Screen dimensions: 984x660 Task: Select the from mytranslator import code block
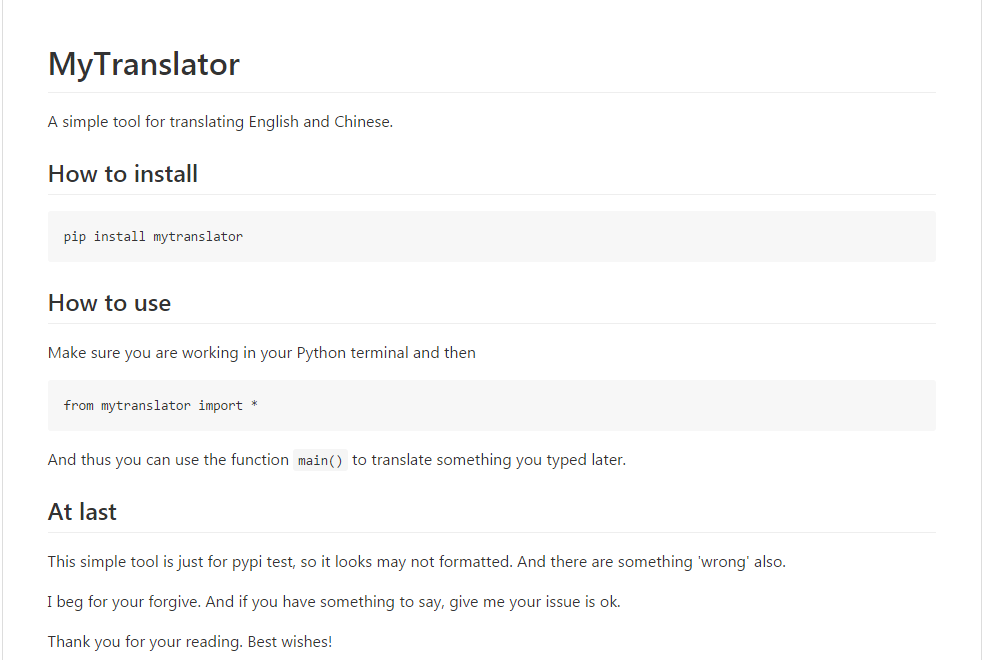tap(491, 405)
